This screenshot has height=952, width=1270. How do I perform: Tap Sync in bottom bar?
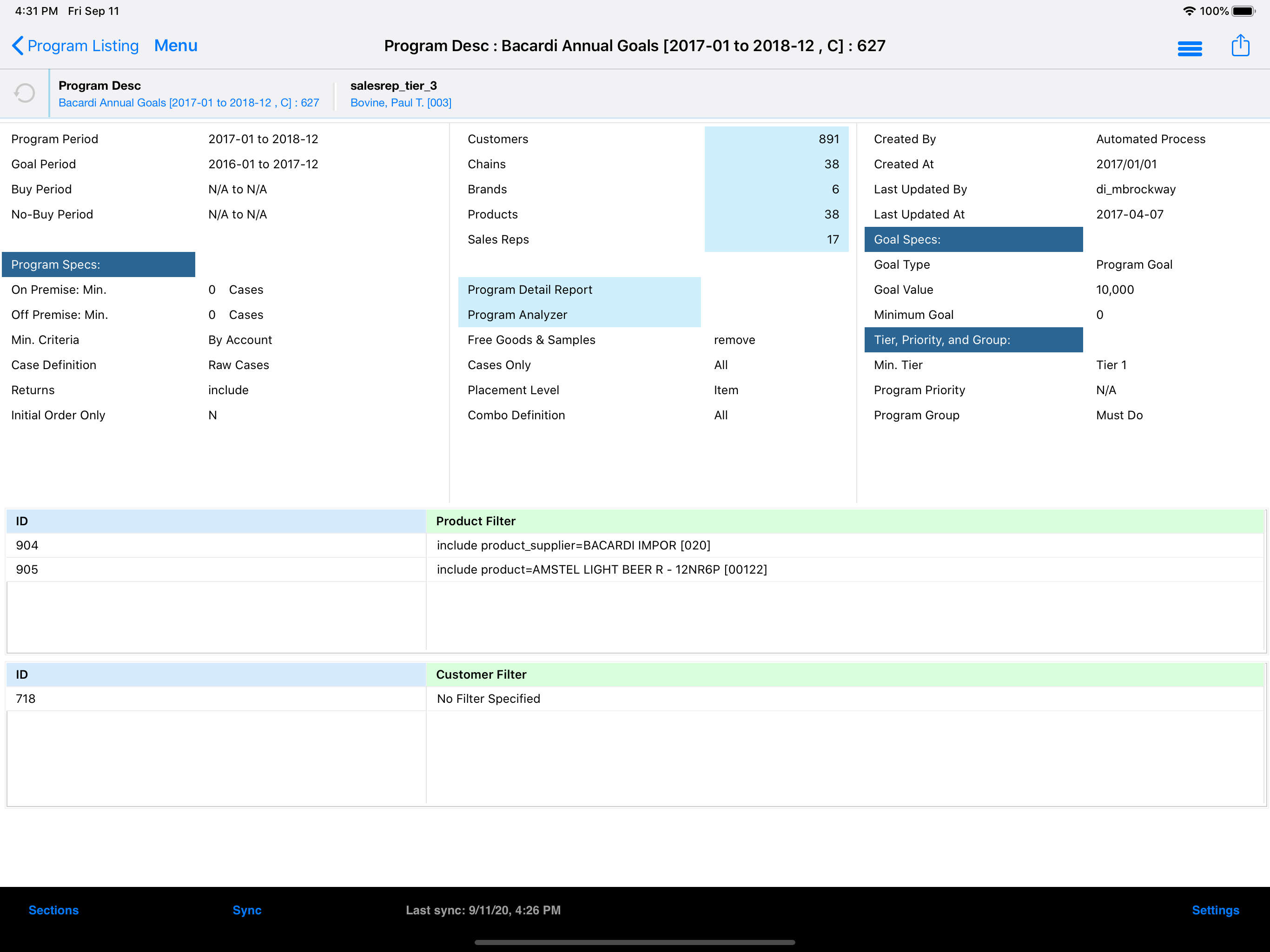247,910
